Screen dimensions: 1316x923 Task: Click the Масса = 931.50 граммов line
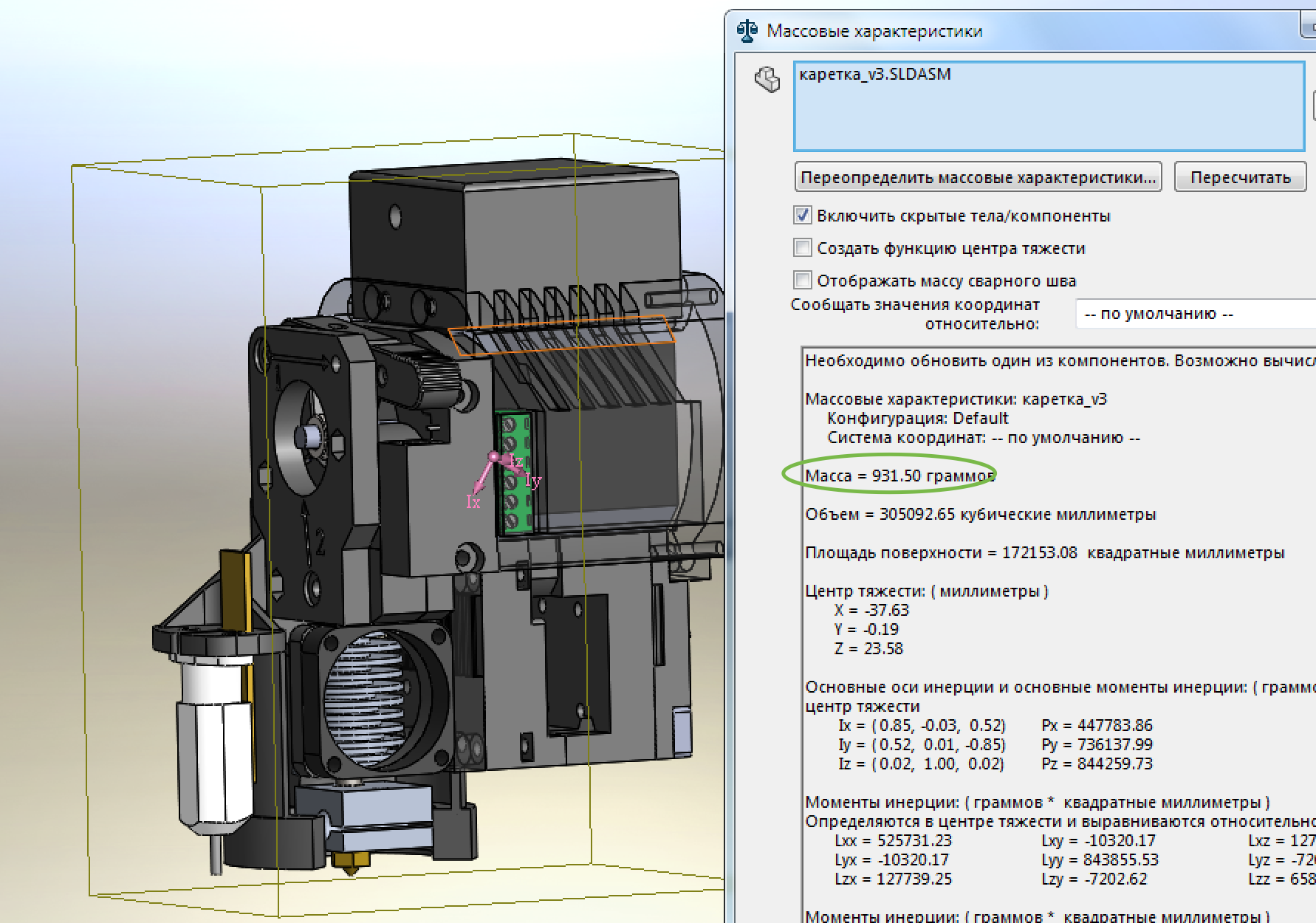[x=899, y=476]
